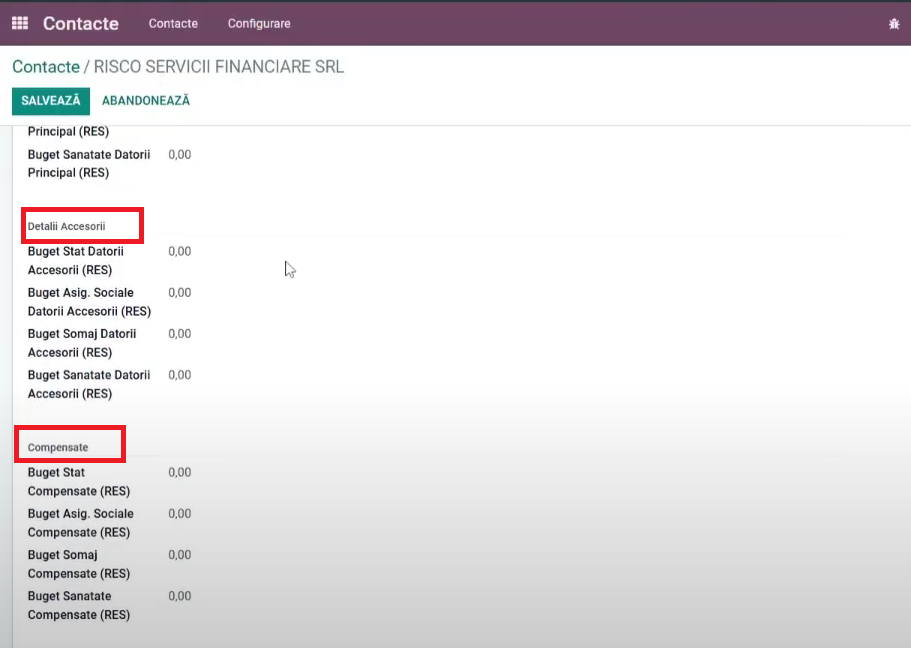Click the ABANDONEAZĂ button

pyautogui.click(x=146, y=101)
